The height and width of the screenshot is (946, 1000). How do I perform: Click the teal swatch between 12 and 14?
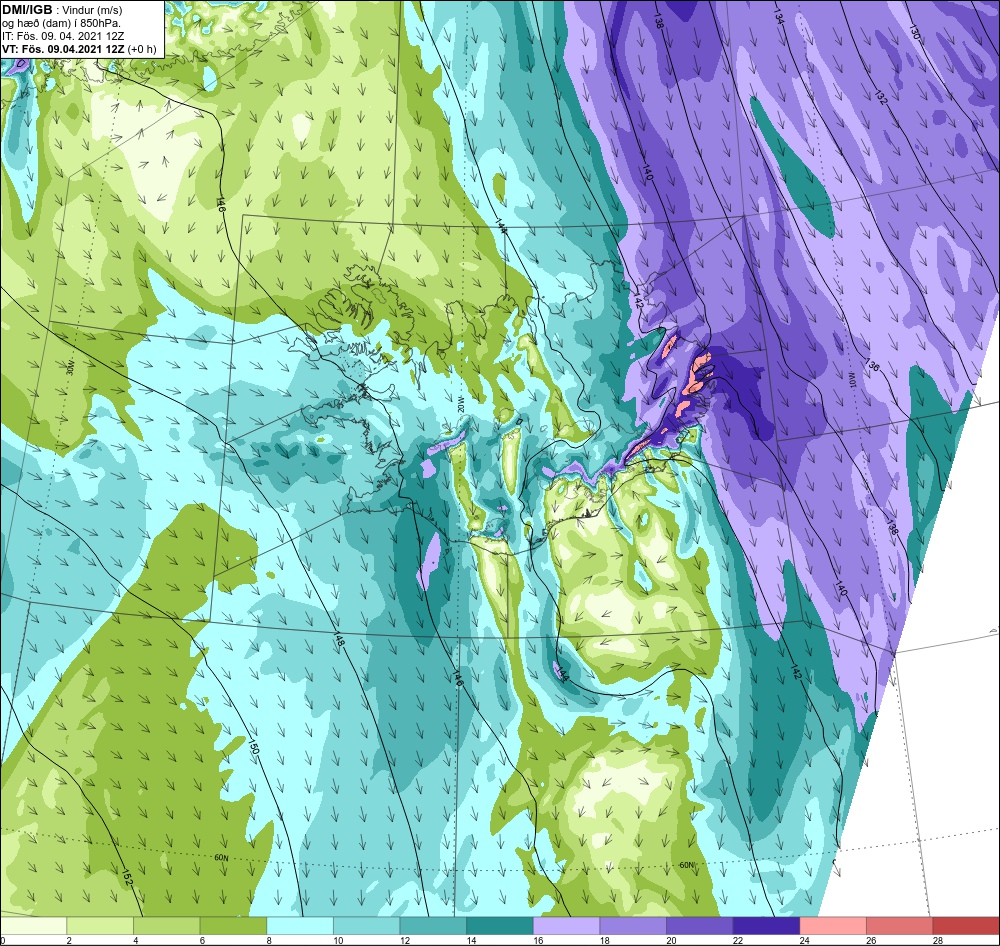pyautogui.click(x=433, y=926)
